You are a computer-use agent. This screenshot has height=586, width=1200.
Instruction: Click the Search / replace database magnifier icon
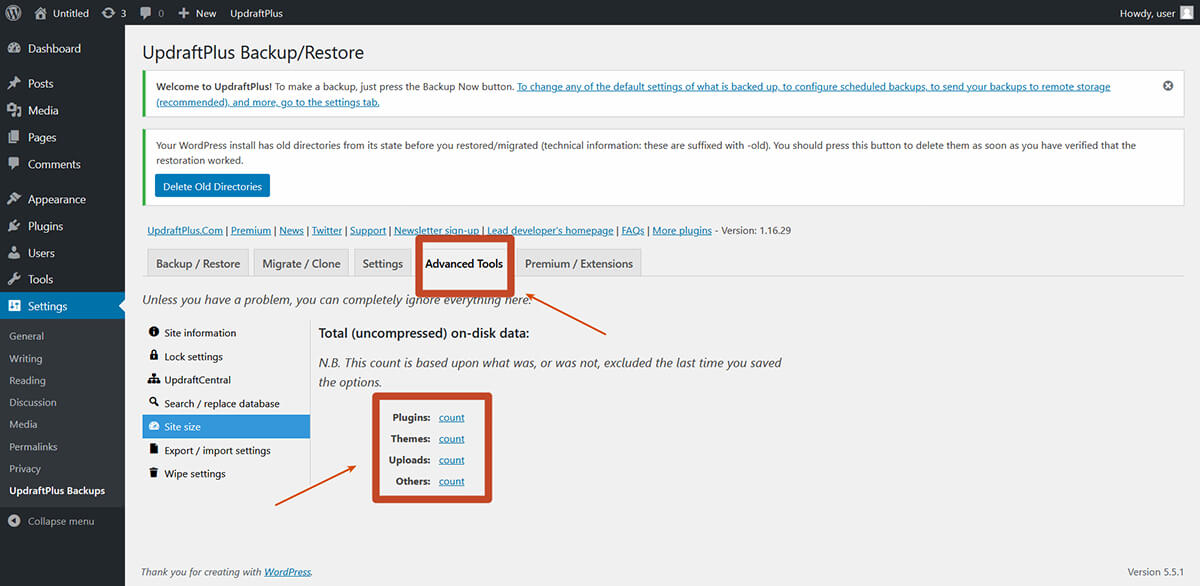(154, 403)
